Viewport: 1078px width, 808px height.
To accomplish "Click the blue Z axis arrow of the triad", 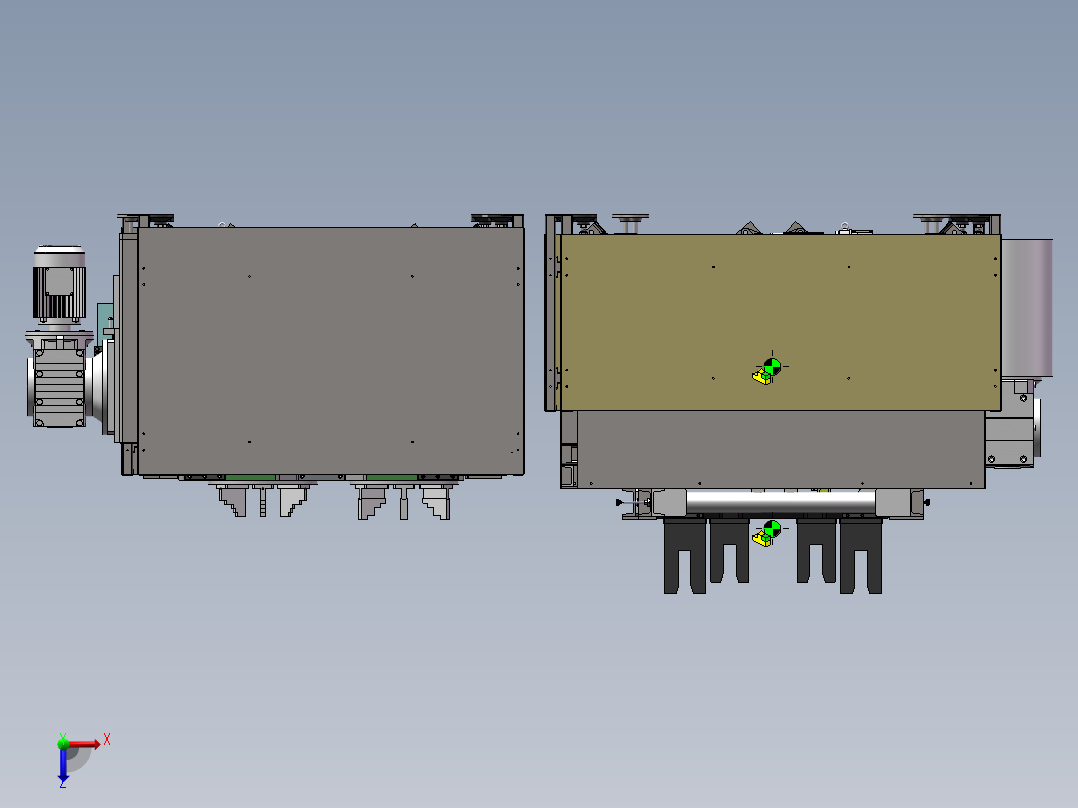I will (x=63, y=765).
